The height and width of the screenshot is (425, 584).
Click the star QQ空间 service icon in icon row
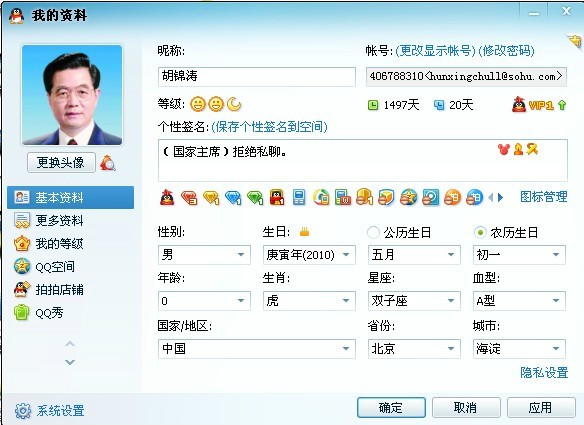point(409,197)
